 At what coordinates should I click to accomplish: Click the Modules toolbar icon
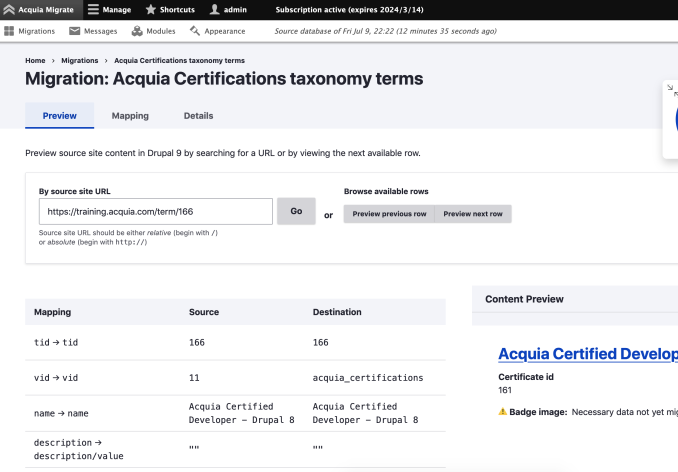137,31
